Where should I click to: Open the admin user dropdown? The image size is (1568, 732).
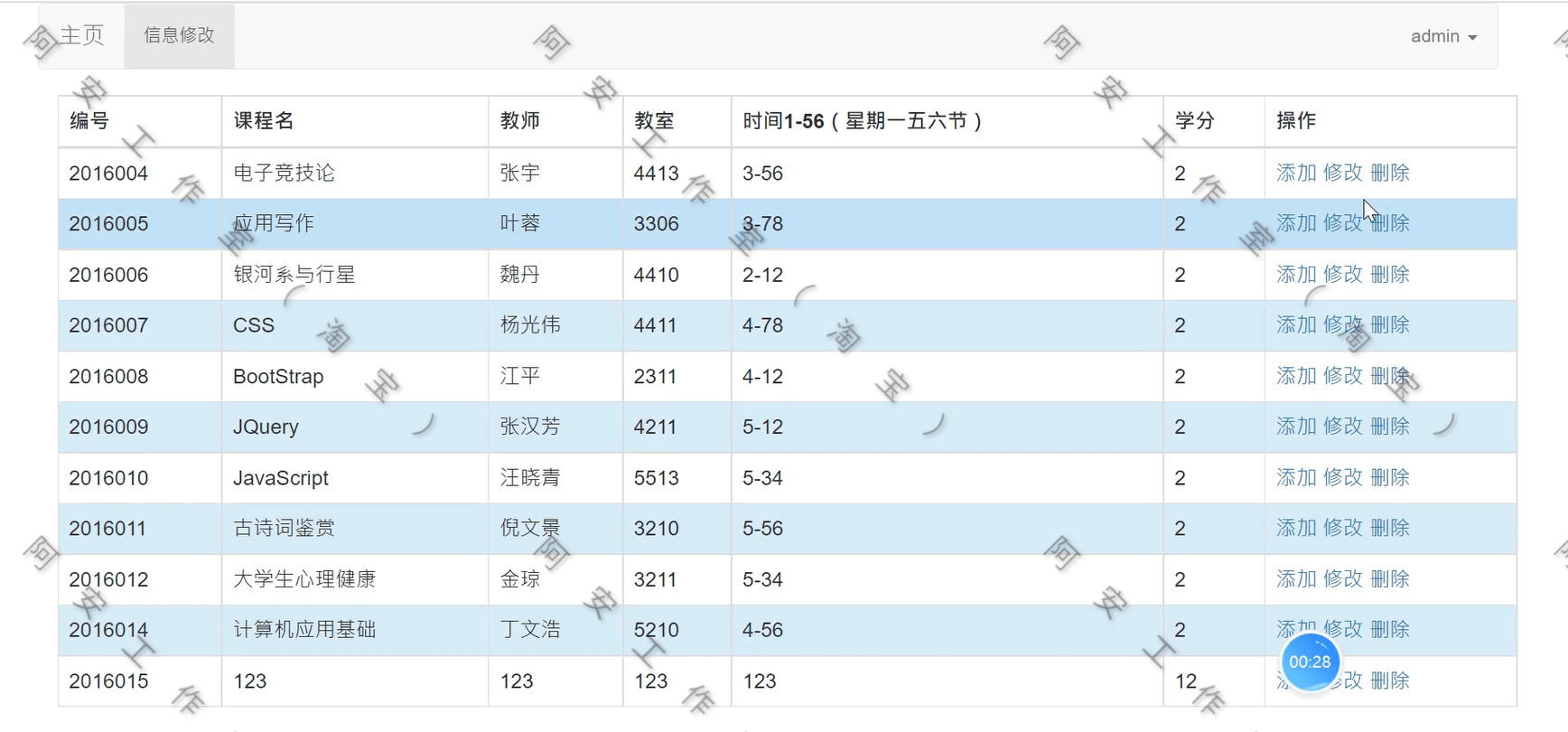point(1443,36)
